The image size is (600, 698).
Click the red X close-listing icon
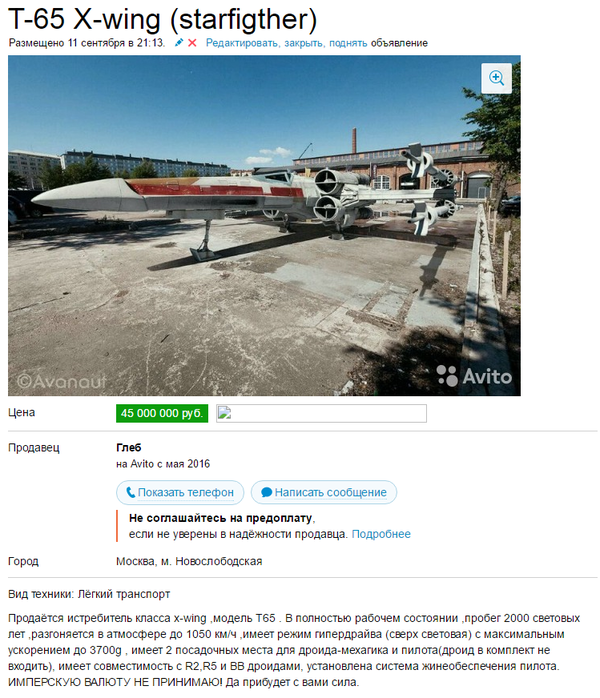tap(192, 43)
